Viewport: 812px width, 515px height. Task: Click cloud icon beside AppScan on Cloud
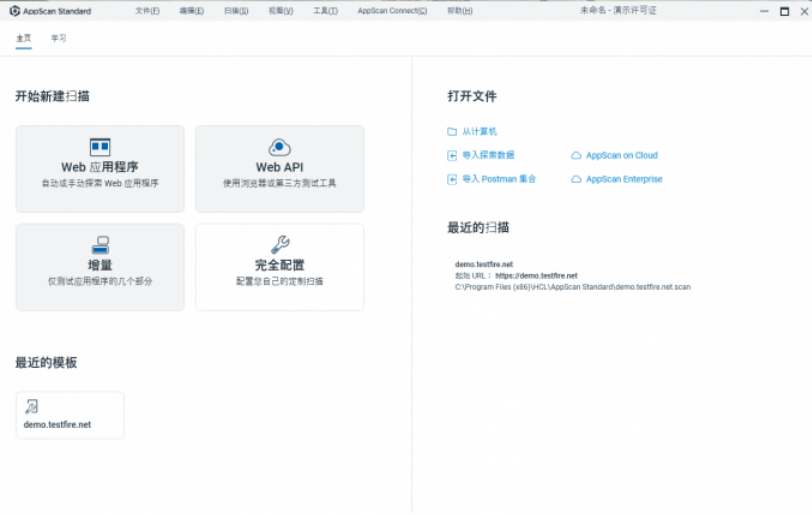[576, 155]
